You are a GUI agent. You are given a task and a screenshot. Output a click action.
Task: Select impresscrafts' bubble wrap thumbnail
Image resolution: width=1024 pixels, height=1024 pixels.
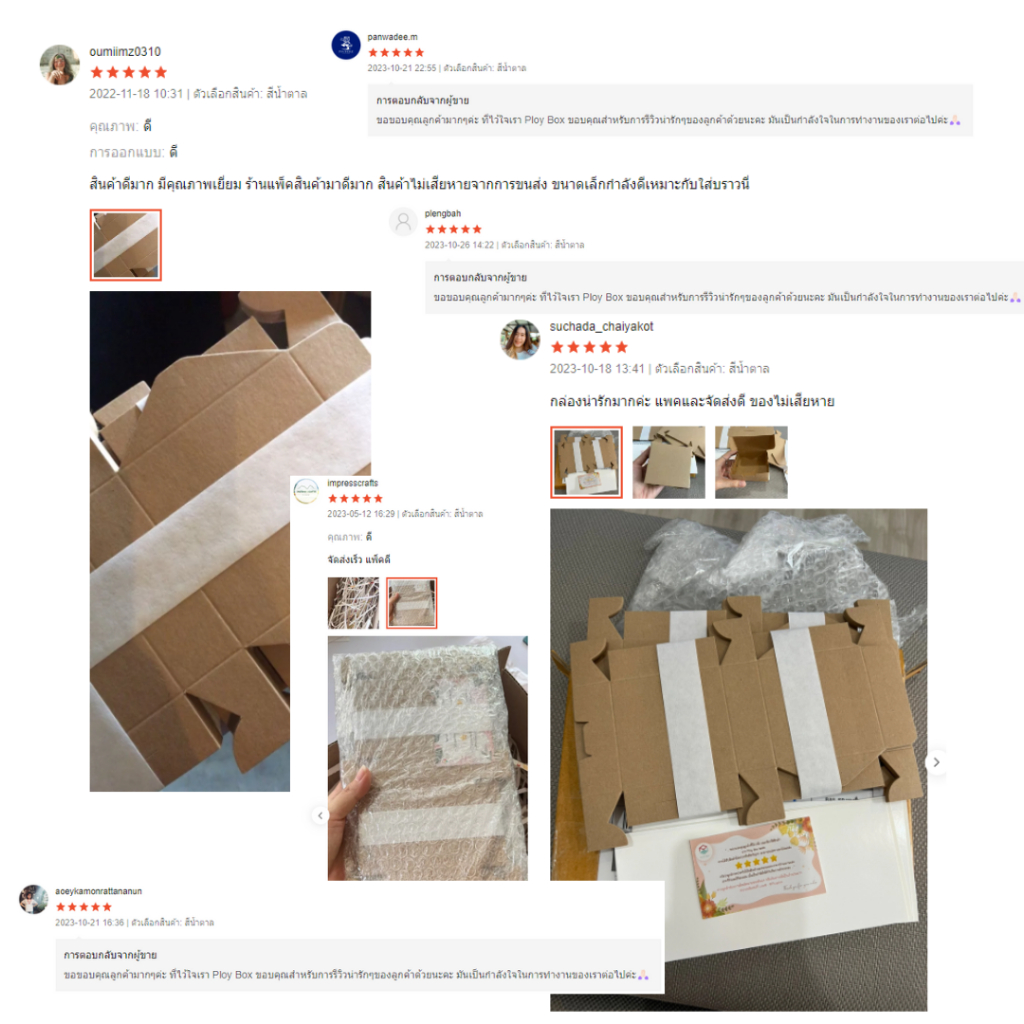[x=411, y=603]
